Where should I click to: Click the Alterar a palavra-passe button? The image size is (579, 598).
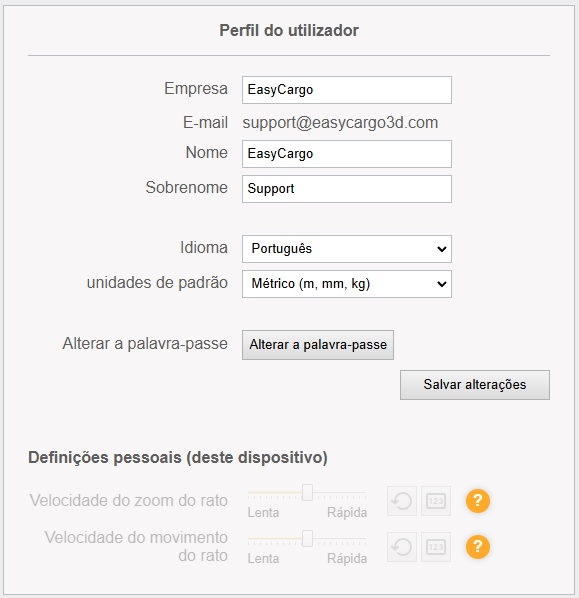coord(318,345)
